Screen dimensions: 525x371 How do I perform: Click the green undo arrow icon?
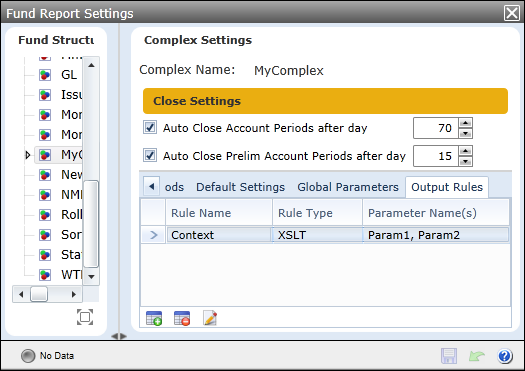coord(477,356)
